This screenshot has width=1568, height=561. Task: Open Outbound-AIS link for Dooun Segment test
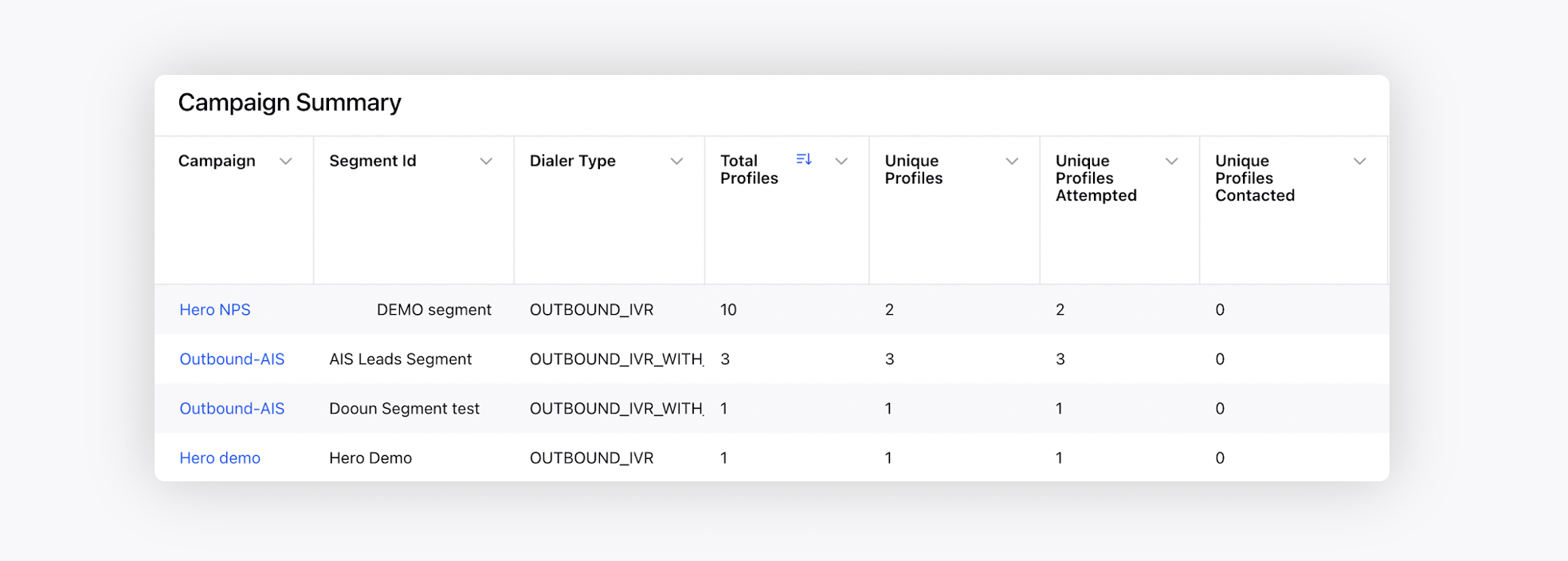coord(232,409)
